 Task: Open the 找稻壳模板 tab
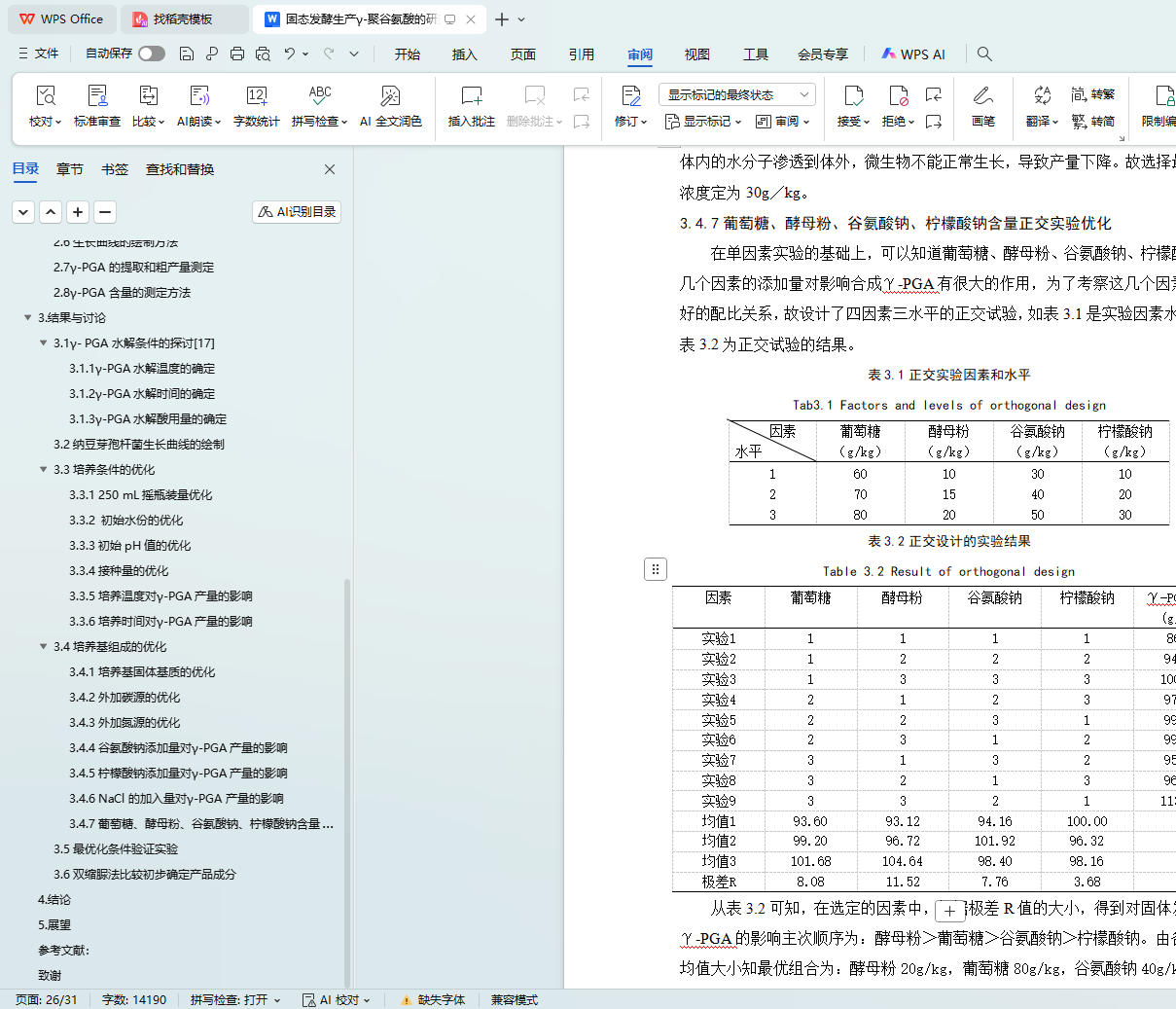coord(185,19)
